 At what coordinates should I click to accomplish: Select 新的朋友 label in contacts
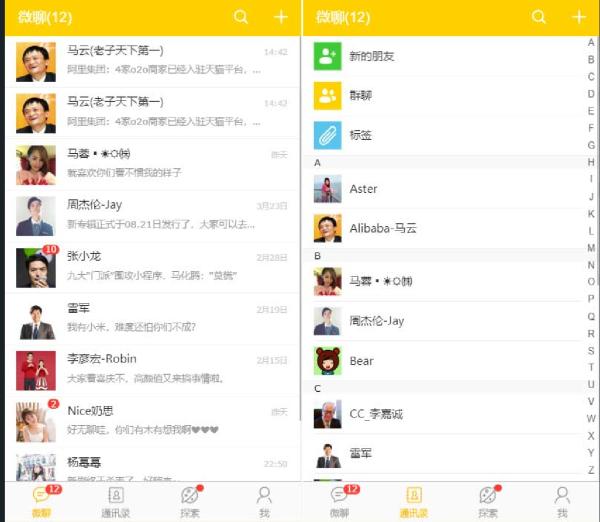pyautogui.click(x=372, y=56)
